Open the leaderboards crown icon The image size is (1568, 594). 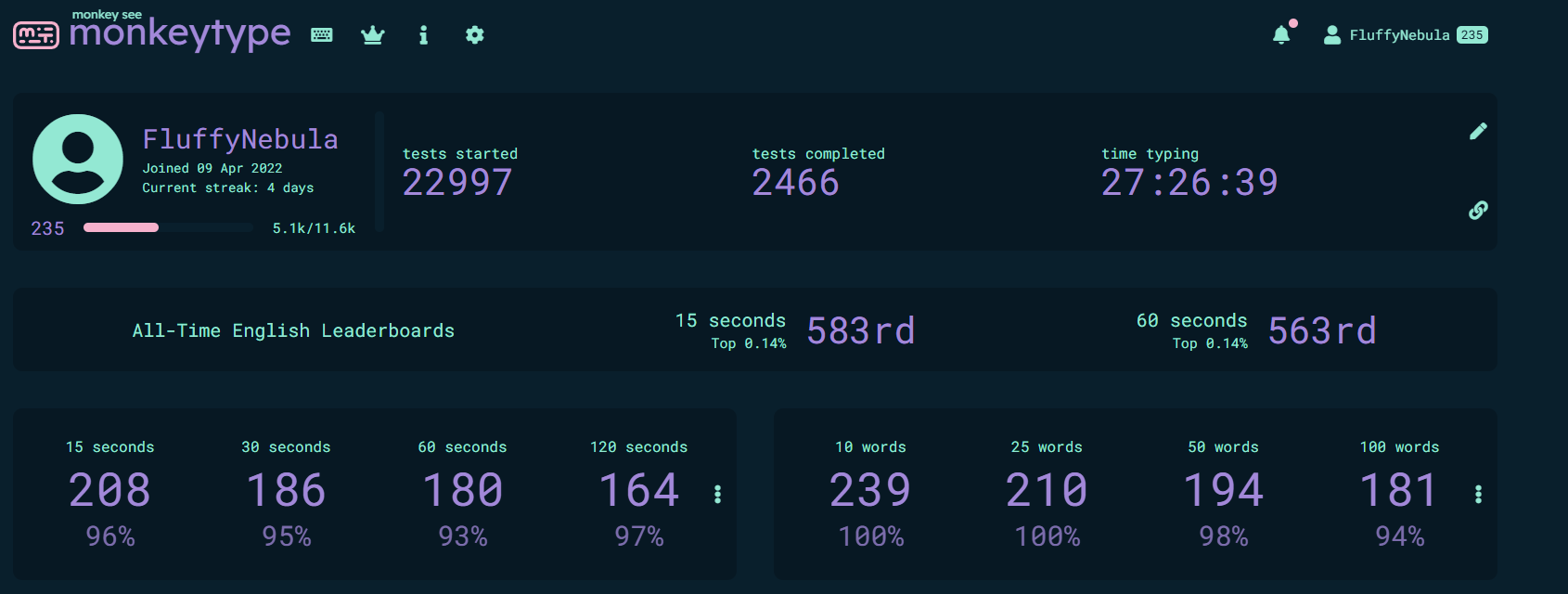coord(373,35)
